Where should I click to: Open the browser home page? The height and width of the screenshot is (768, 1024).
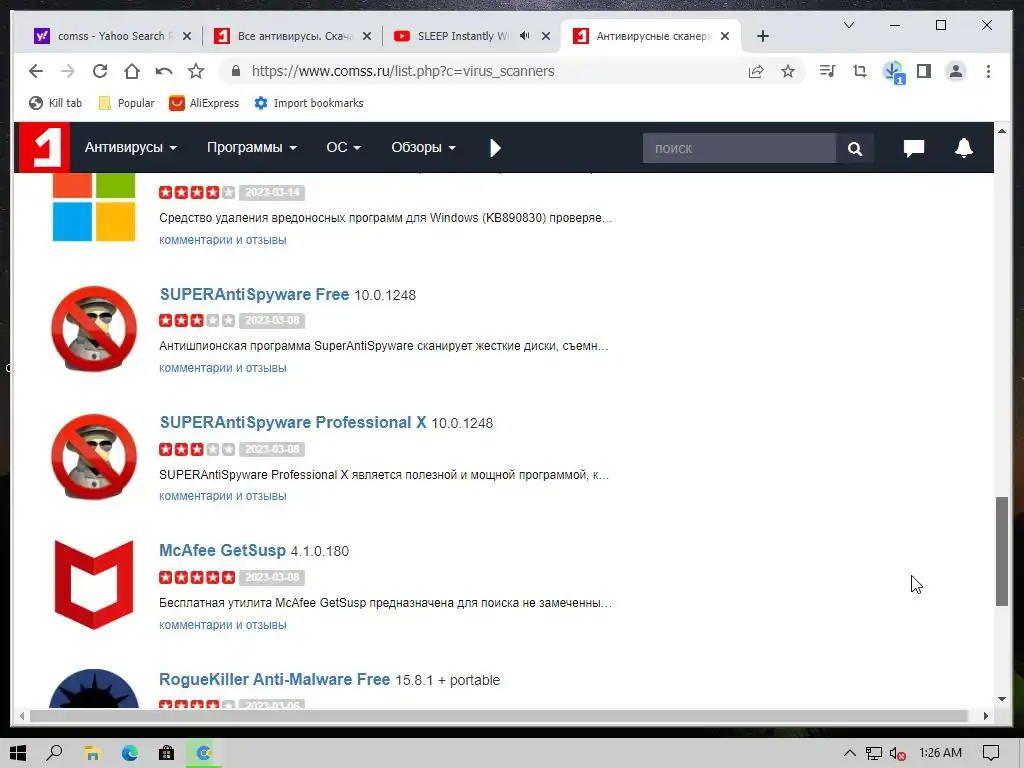click(x=132, y=71)
